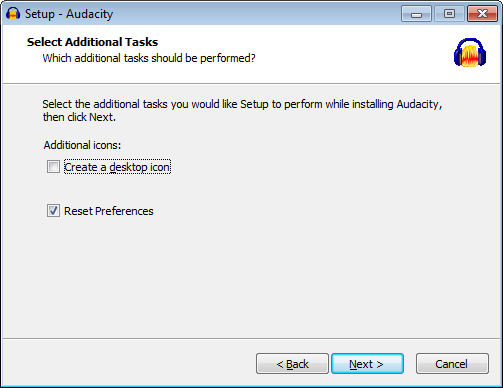
Task: Click the 'Select Additional Tasks' heading
Action: click(92, 42)
